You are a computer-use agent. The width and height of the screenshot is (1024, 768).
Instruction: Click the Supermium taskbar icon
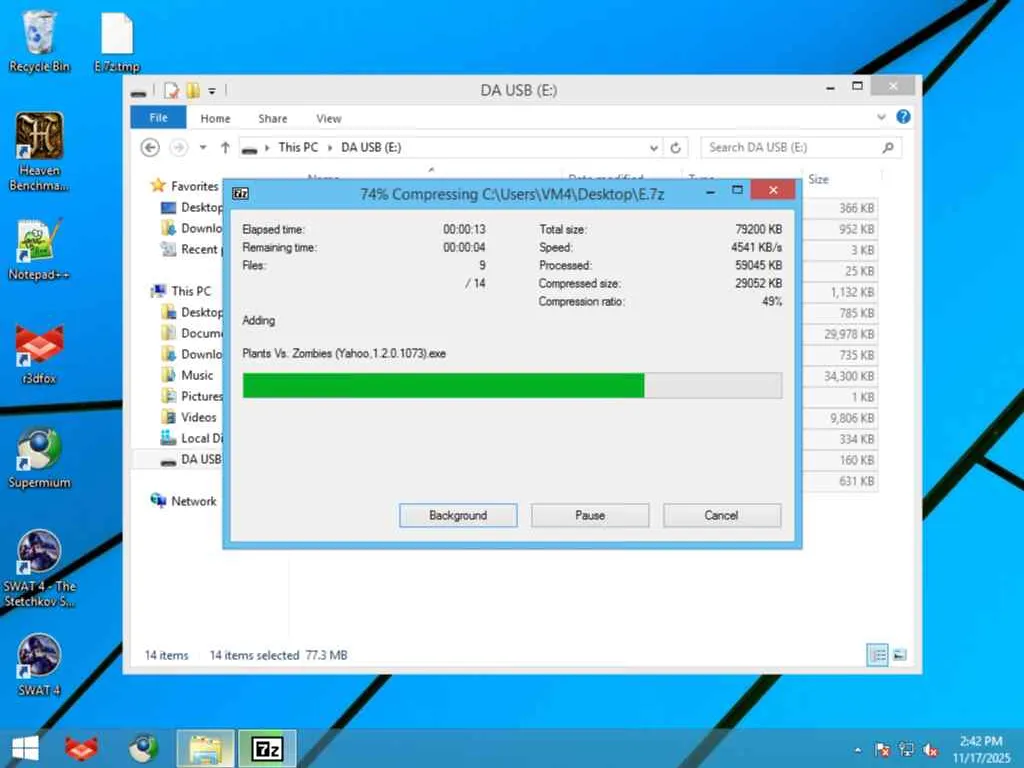pos(143,748)
